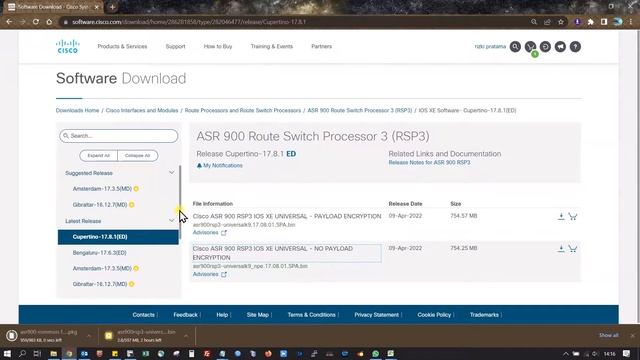Viewport: 640px width, 360px height.
Task: Open the logout arrow icon in the Cisco header
Action: (x=545, y=47)
